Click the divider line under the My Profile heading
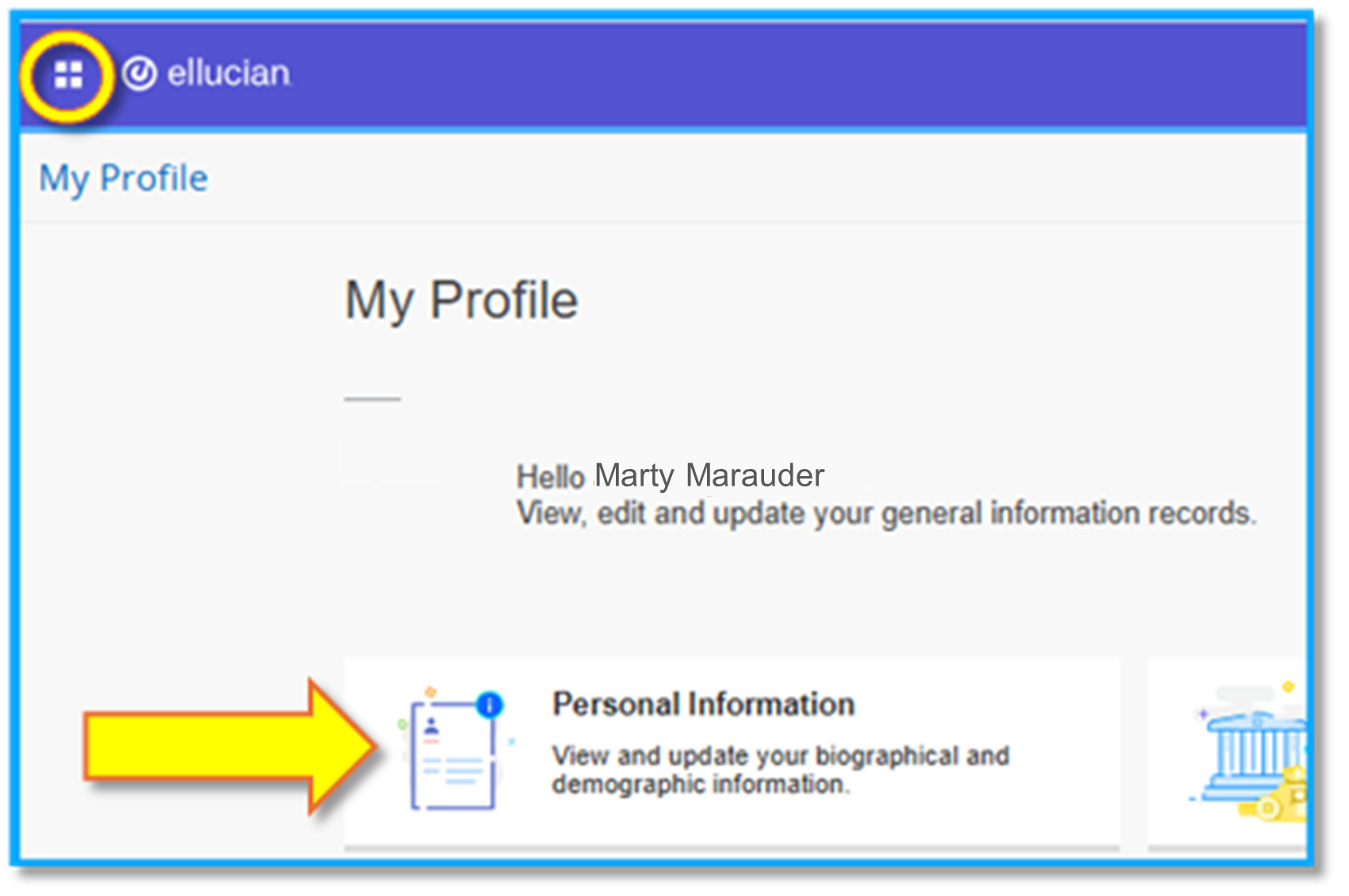This screenshot has width=1349, height=896. 373,398
